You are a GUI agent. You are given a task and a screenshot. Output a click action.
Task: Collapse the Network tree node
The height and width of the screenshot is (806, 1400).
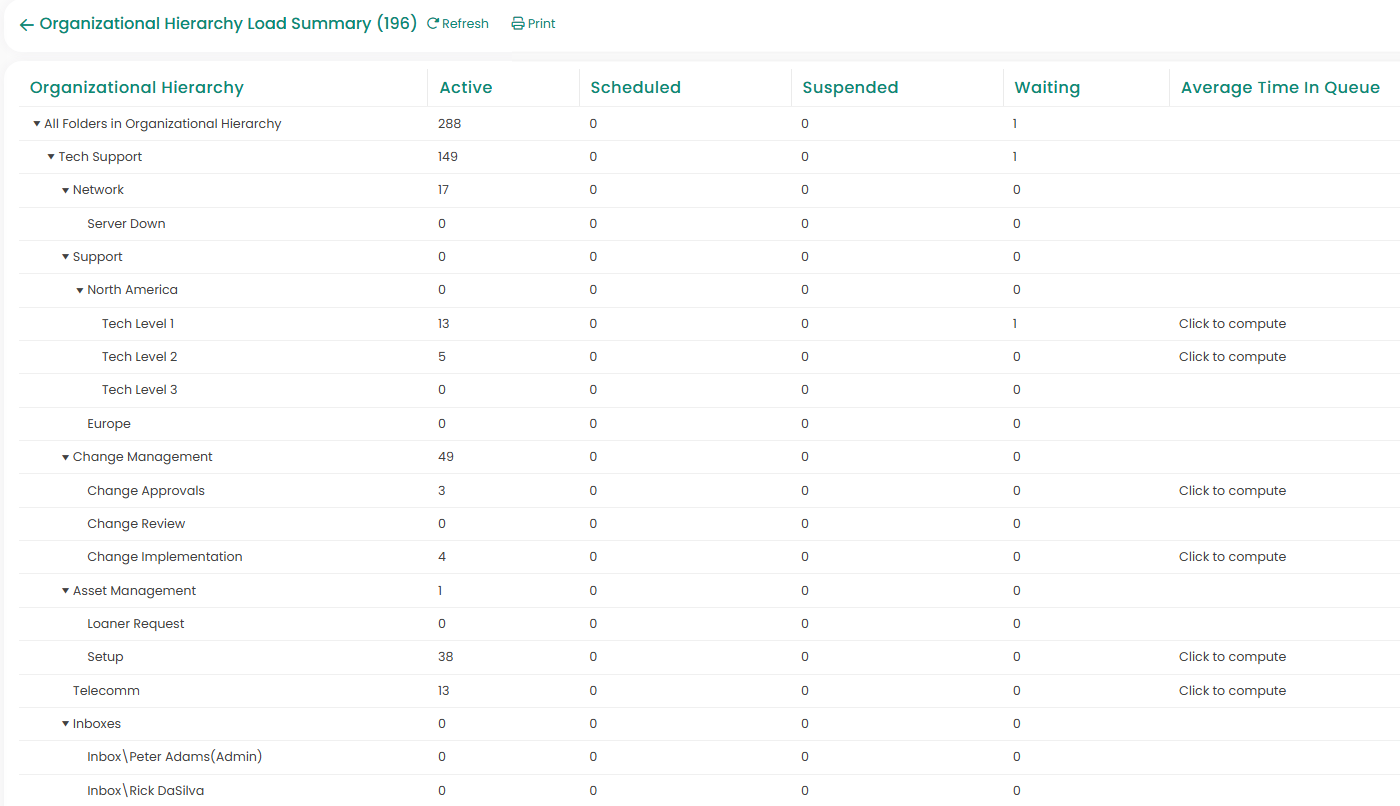tap(66, 190)
